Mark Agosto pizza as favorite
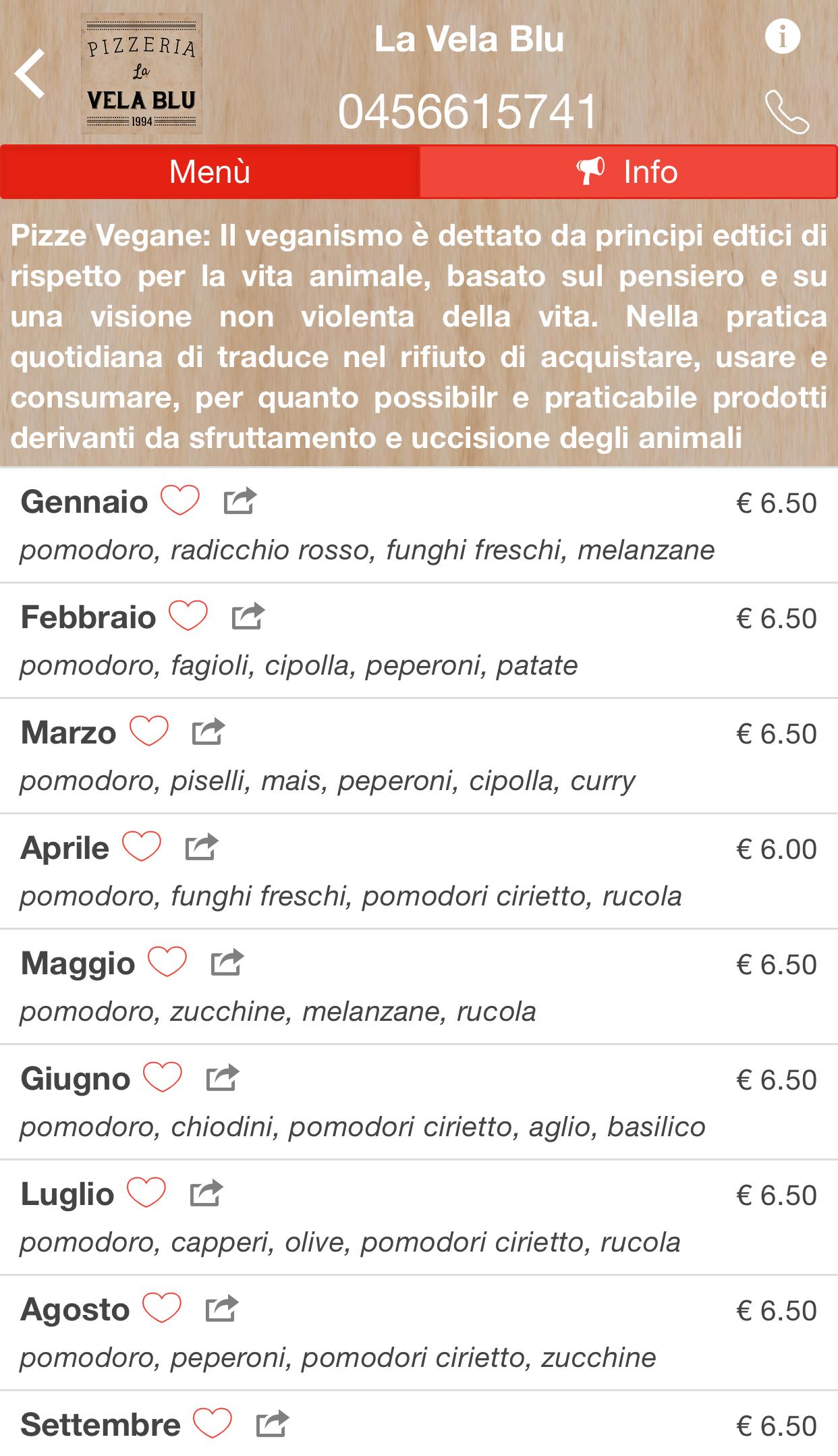 coord(162,1308)
